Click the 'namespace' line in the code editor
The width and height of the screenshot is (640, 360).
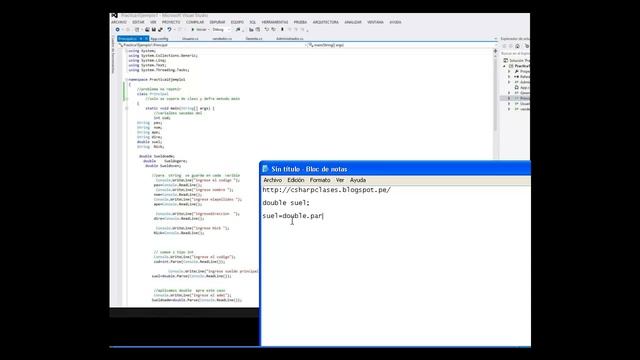[157, 80]
